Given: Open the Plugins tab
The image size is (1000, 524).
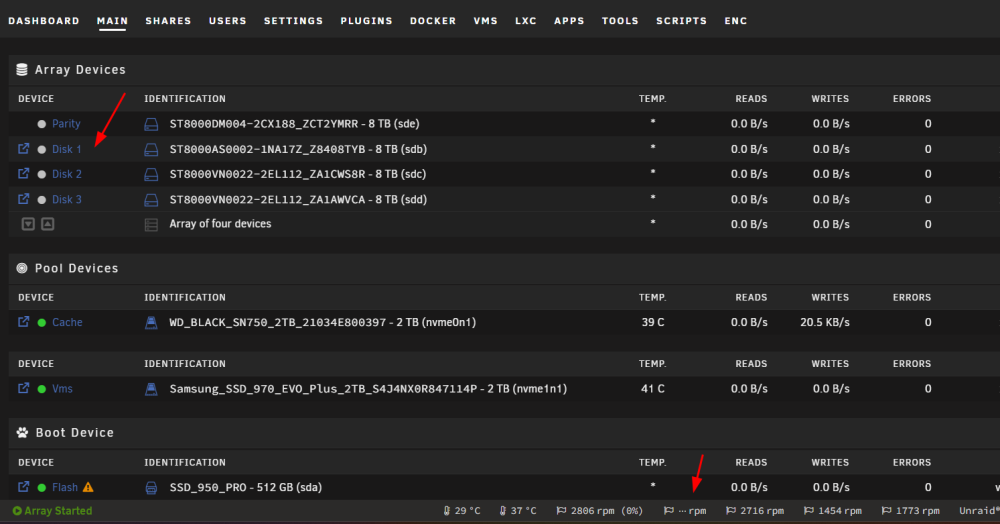Looking at the screenshot, I should point(366,20).
